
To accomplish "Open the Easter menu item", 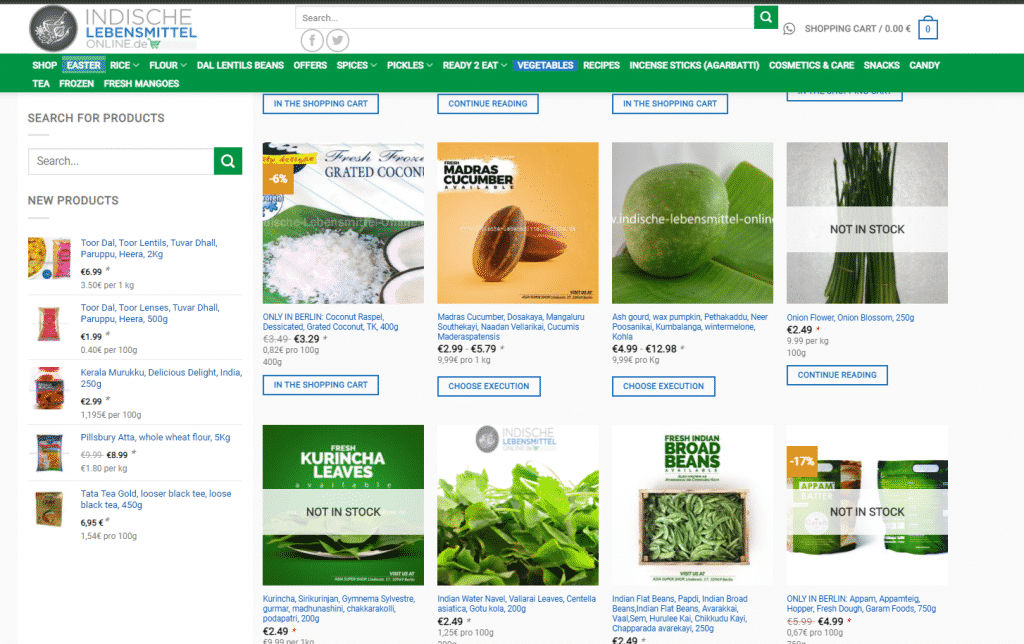I will click(84, 65).
